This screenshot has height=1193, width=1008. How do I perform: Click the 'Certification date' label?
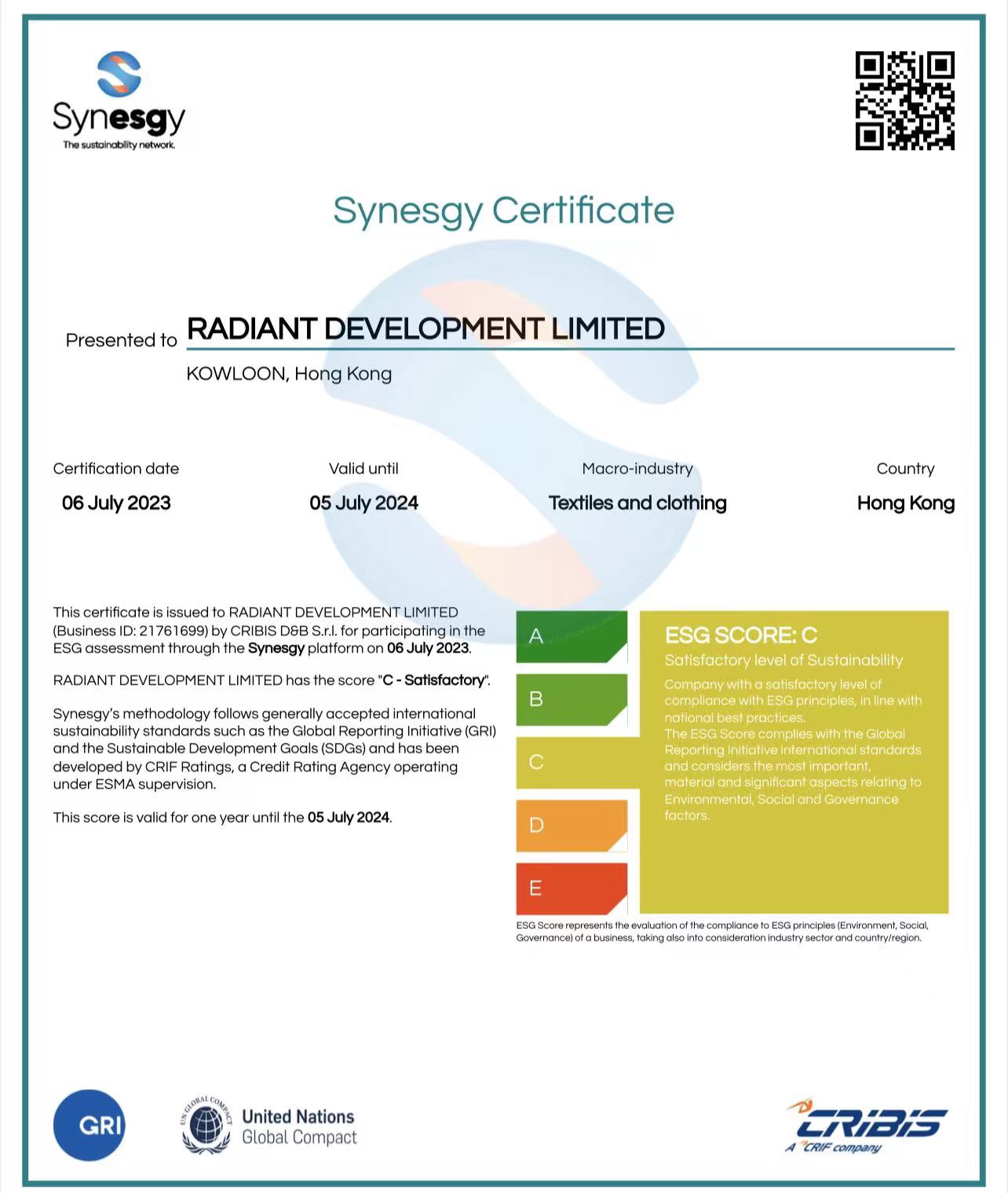116,469
